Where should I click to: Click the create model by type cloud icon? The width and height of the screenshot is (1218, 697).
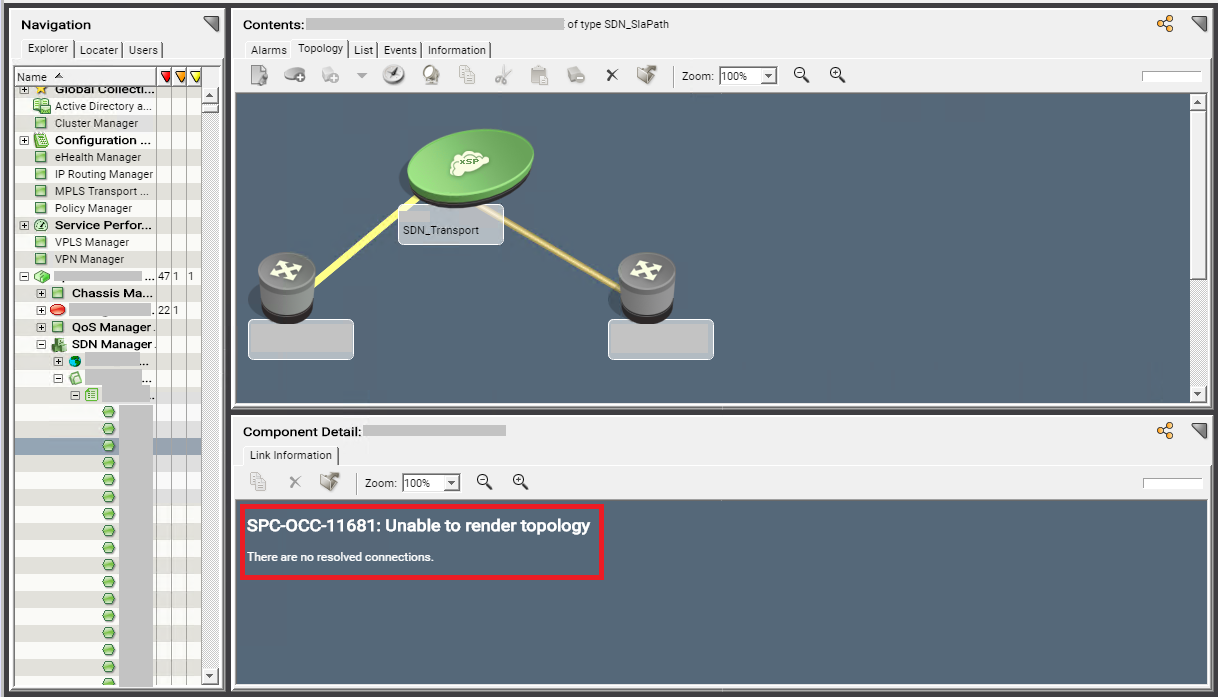pyautogui.click(x=295, y=75)
